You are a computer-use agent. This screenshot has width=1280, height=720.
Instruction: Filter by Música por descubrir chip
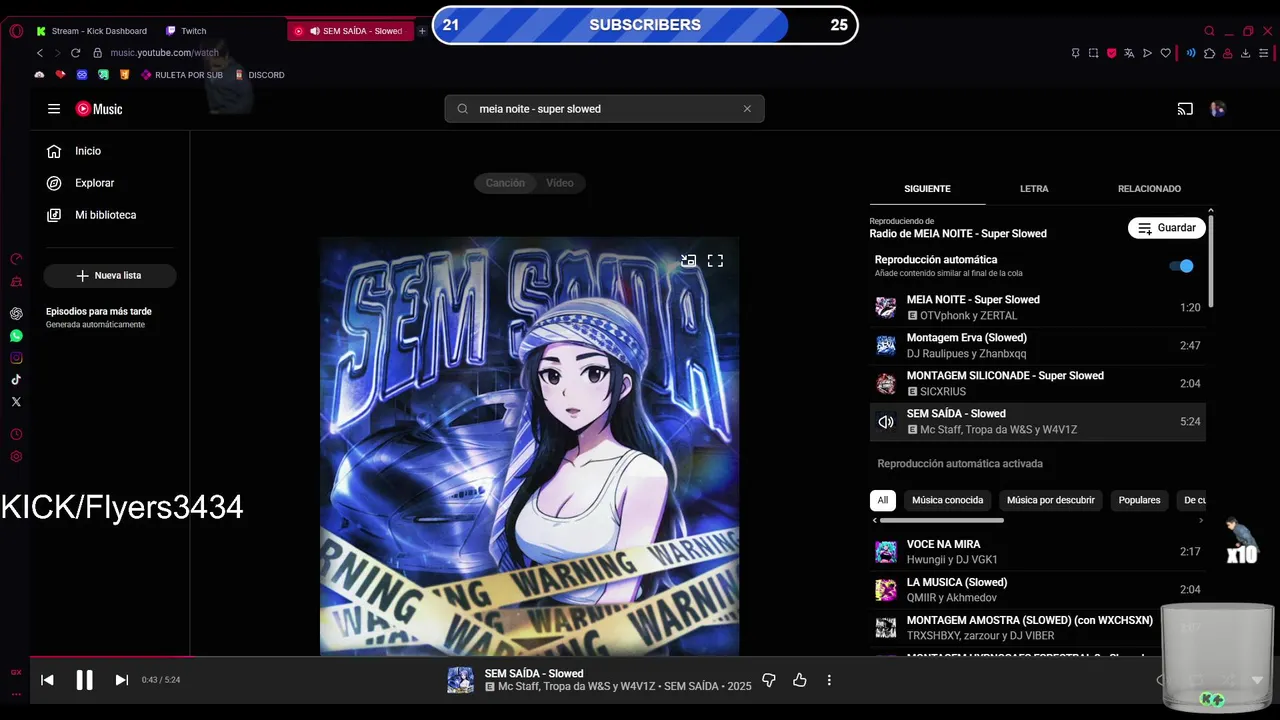click(1050, 500)
